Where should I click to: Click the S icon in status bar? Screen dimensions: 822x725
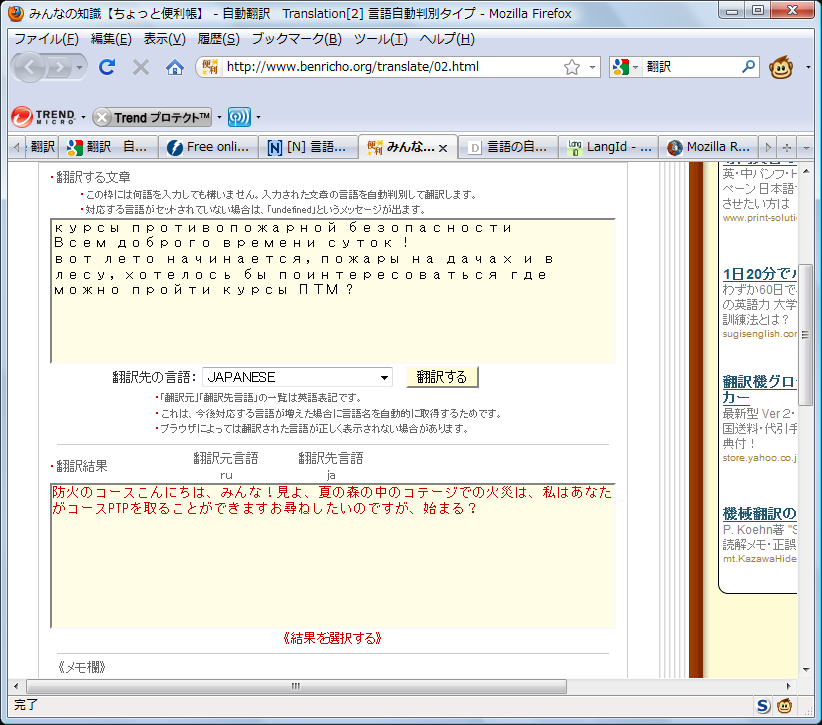(x=763, y=706)
